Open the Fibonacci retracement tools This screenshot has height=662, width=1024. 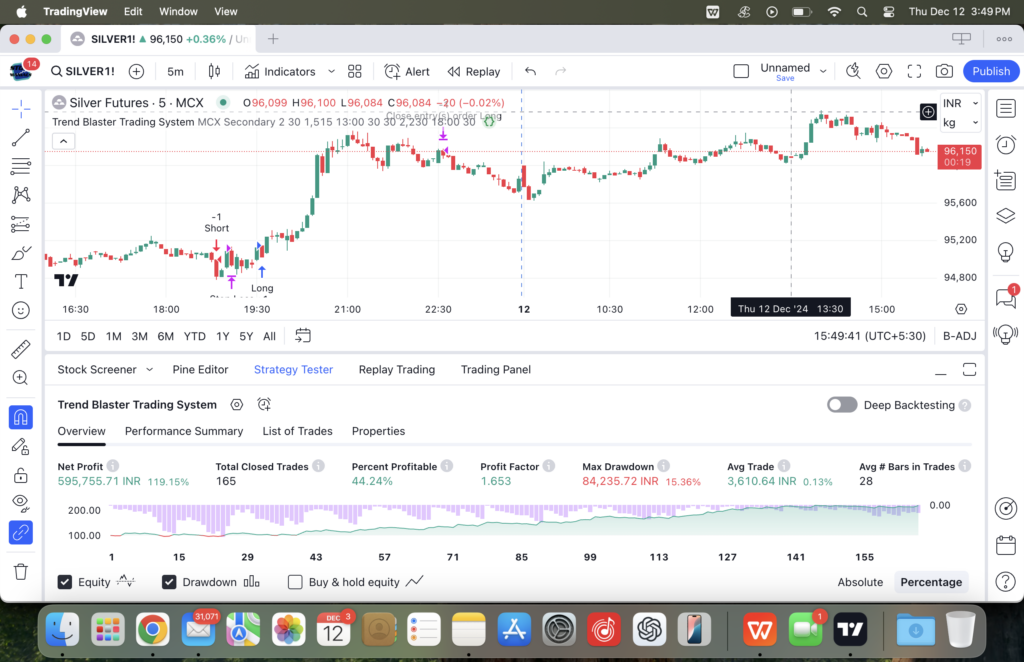pyautogui.click(x=21, y=166)
